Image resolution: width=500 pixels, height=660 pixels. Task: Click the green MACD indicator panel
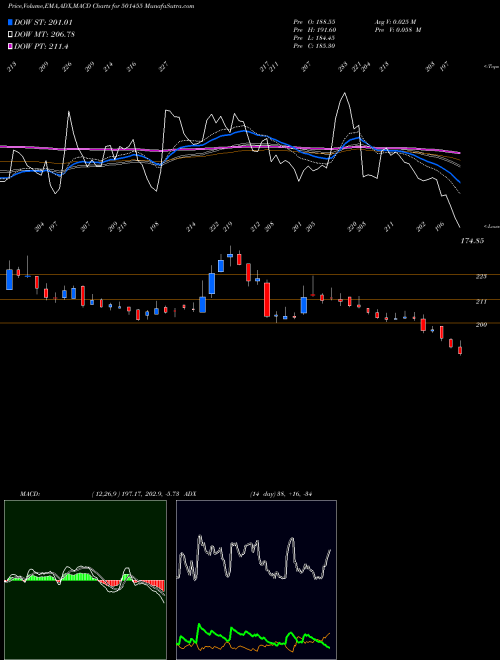[85, 580]
